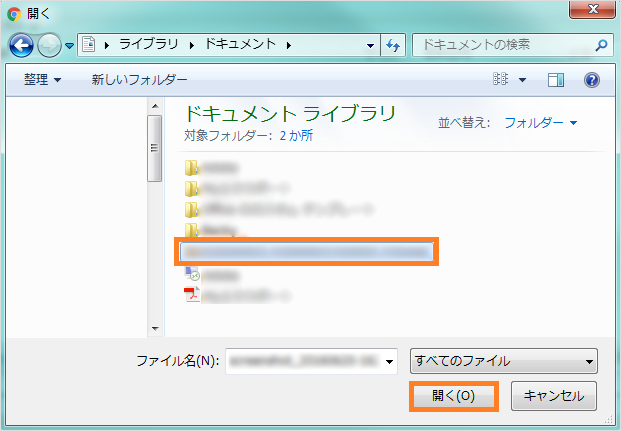Click the scroll down arrow of the left pane

pos(155,327)
